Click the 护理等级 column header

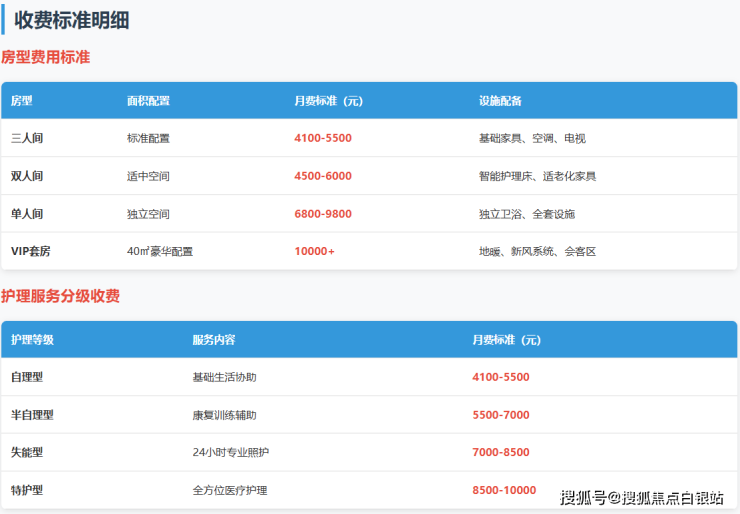(32, 340)
